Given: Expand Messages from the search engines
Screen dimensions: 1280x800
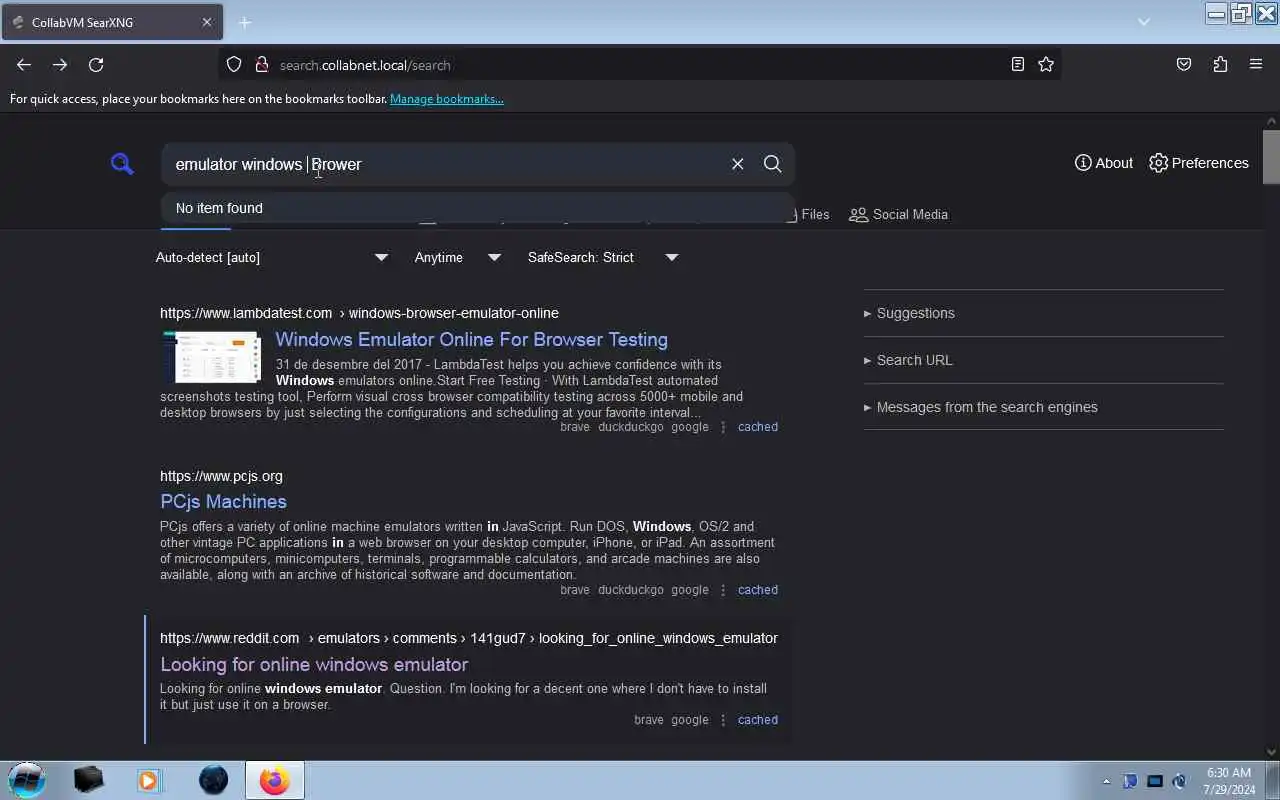Looking at the screenshot, I should pyautogui.click(x=981, y=407).
